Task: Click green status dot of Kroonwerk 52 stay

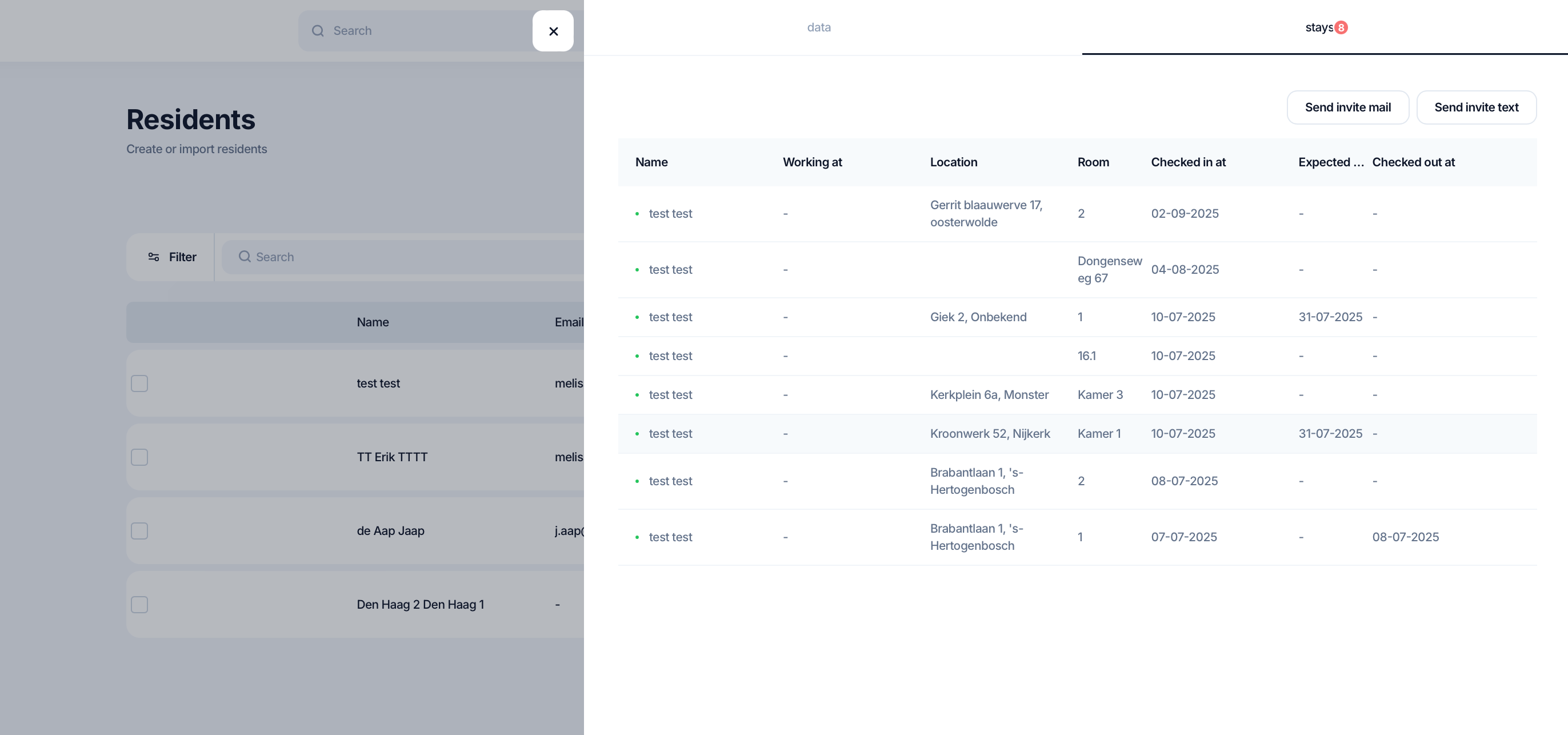Action: (637, 434)
